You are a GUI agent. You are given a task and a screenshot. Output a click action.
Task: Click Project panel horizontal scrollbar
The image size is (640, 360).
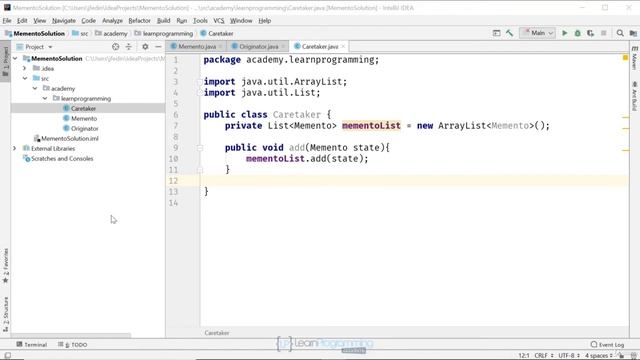point(71,336)
